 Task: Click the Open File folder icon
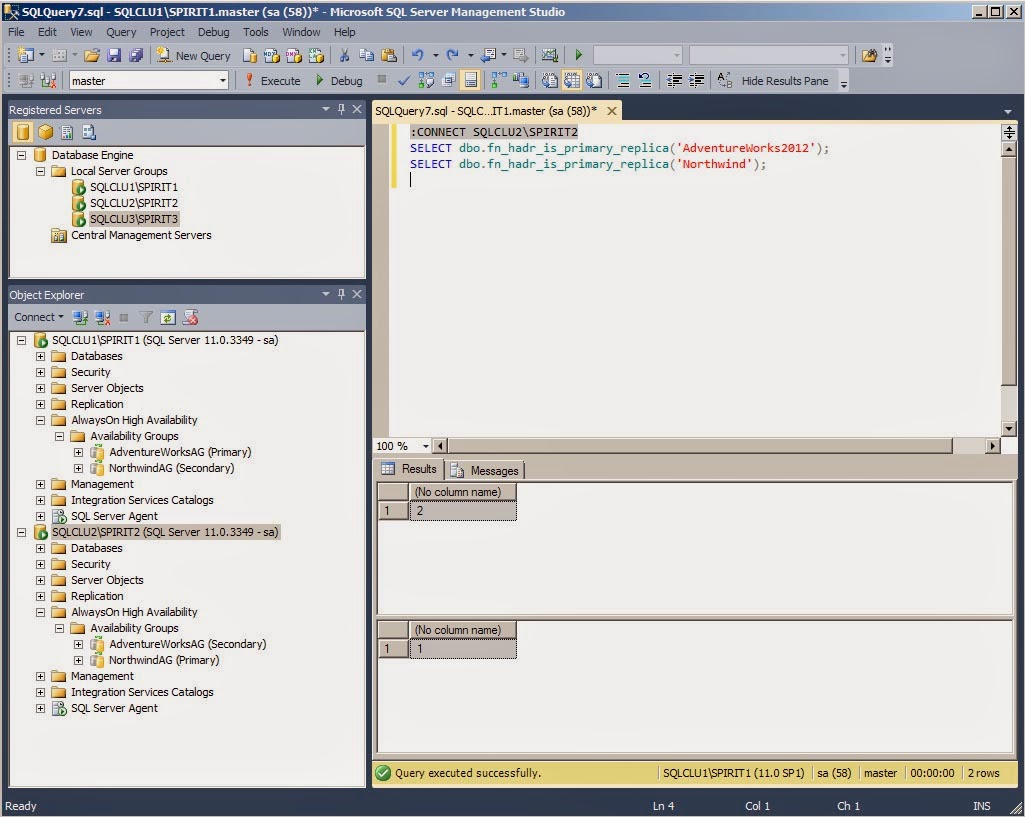tap(92, 56)
